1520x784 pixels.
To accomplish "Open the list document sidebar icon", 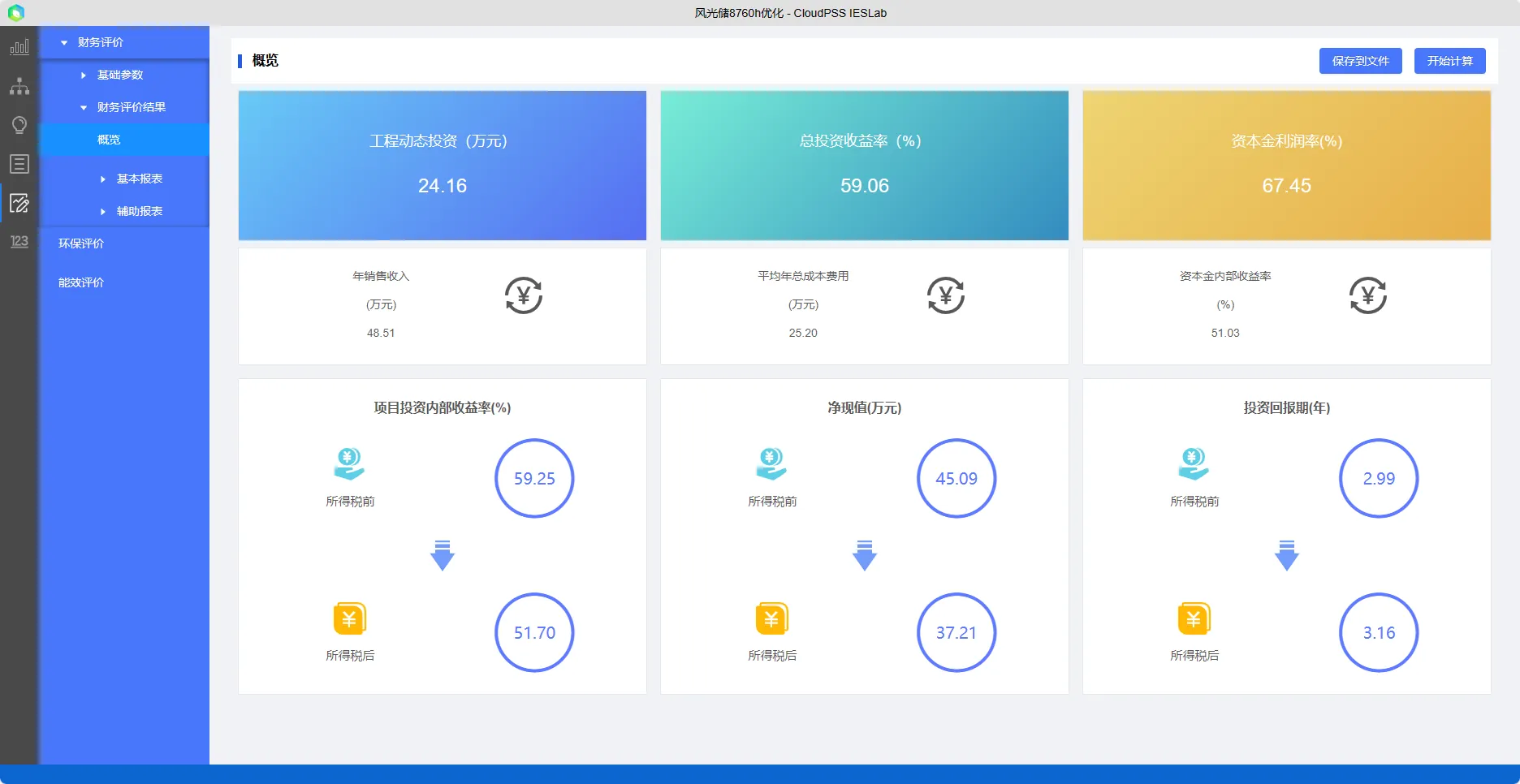I will pyautogui.click(x=19, y=164).
